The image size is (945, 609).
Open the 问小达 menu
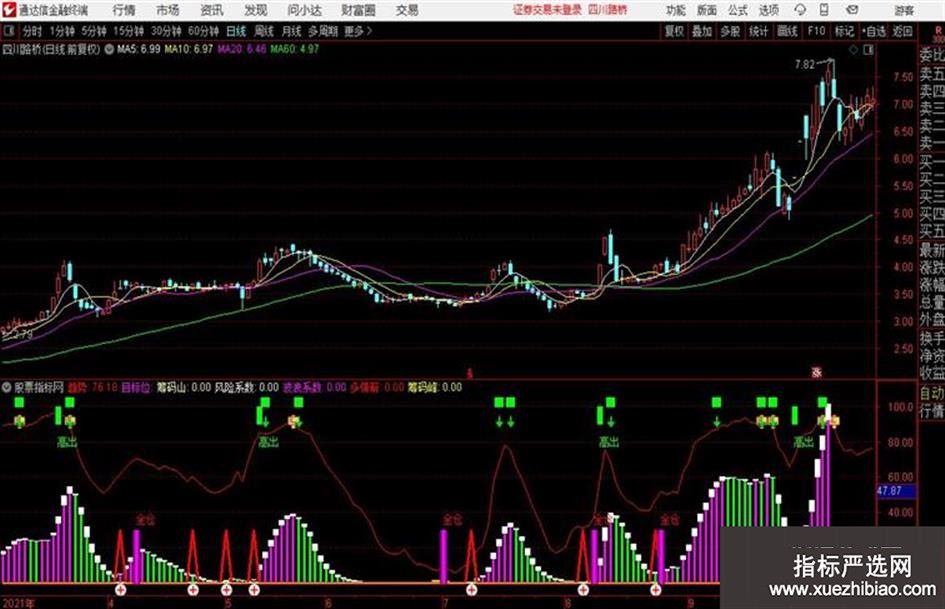tap(304, 10)
